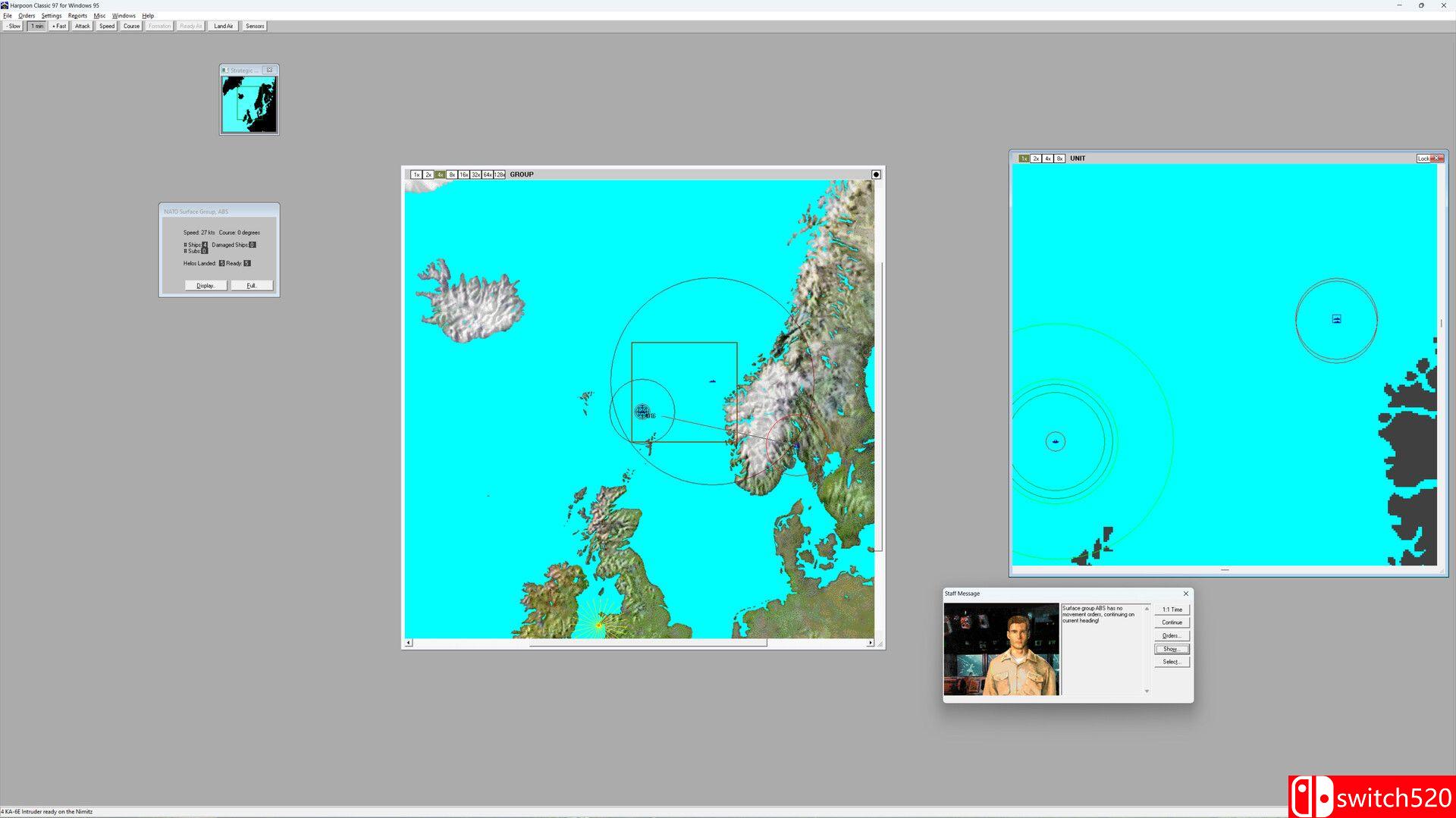Screen dimensions: 1456x818
Task: Click Lock on the UNIT window
Action: click(x=1425, y=158)
